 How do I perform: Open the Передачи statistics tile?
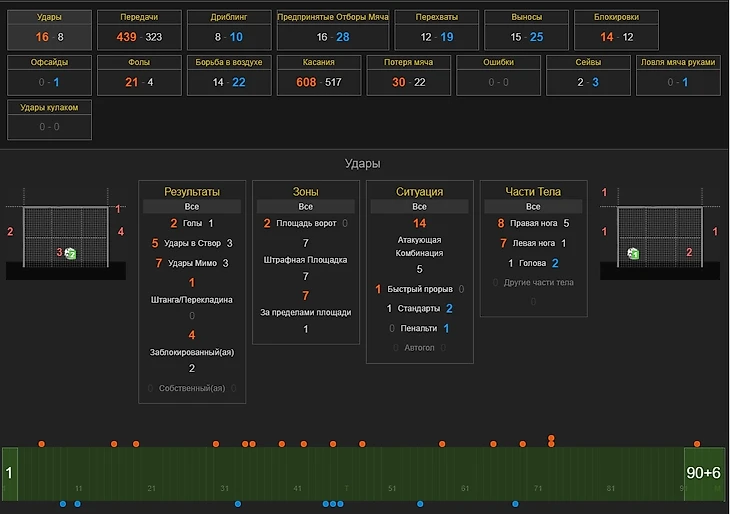point(139,30)
